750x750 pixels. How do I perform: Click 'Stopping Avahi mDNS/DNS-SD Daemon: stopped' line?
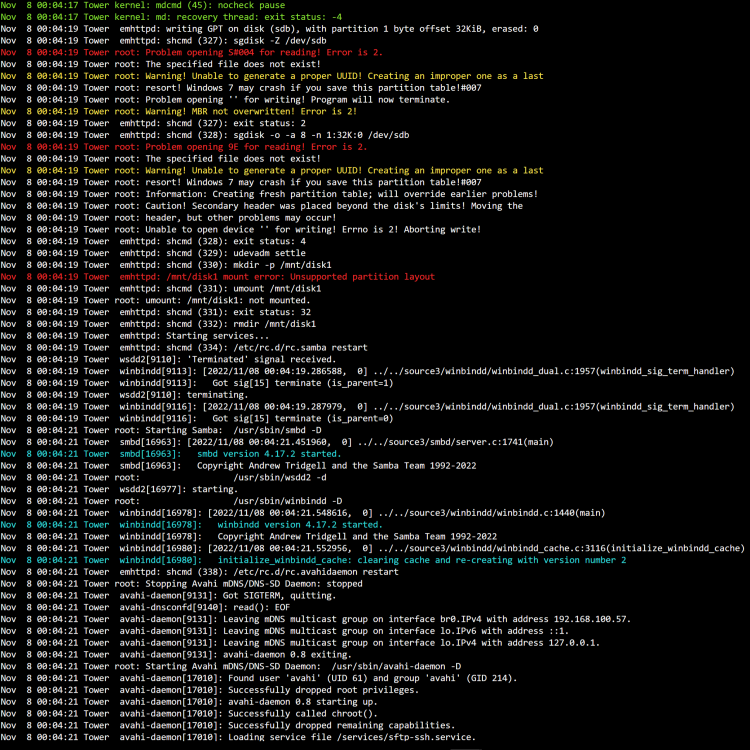pyautogui.click(x=182, y=584)
